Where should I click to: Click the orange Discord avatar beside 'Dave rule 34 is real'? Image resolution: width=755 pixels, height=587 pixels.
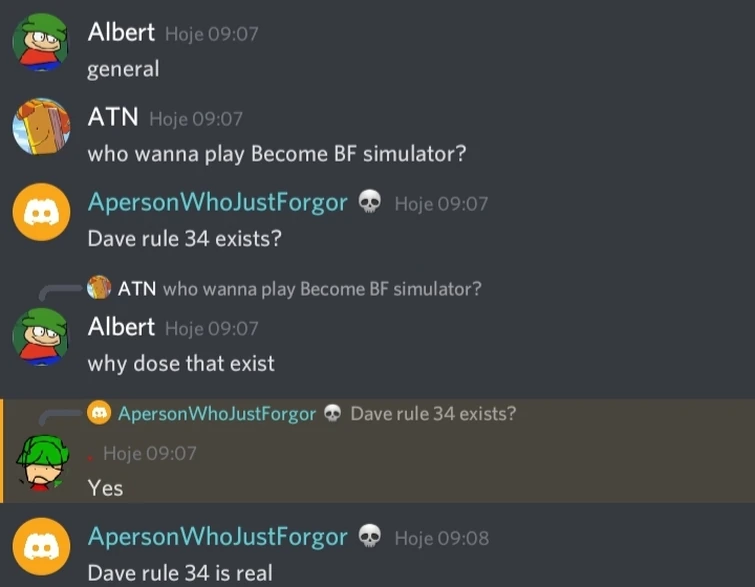point(41,547)
